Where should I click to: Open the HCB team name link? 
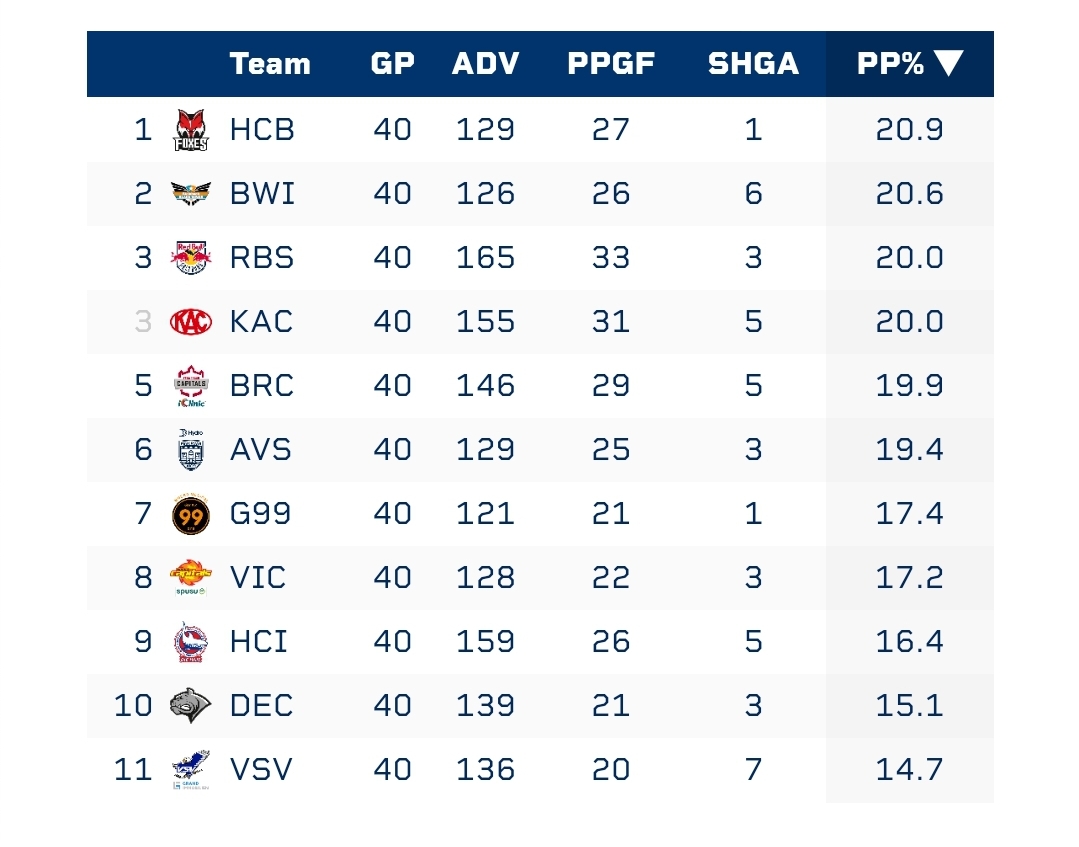point(262,130)
